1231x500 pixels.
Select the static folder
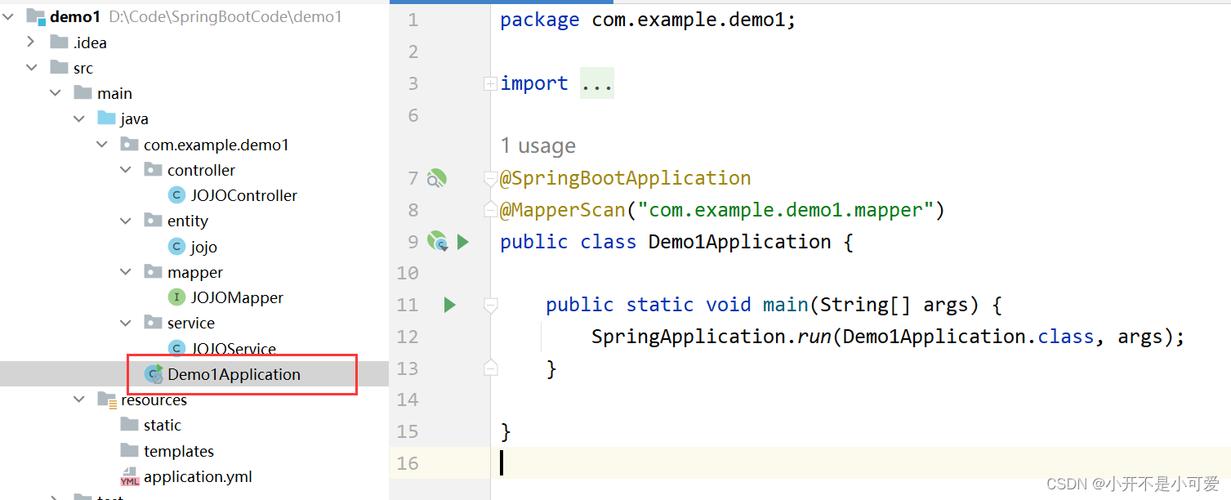tap(162, 425)
